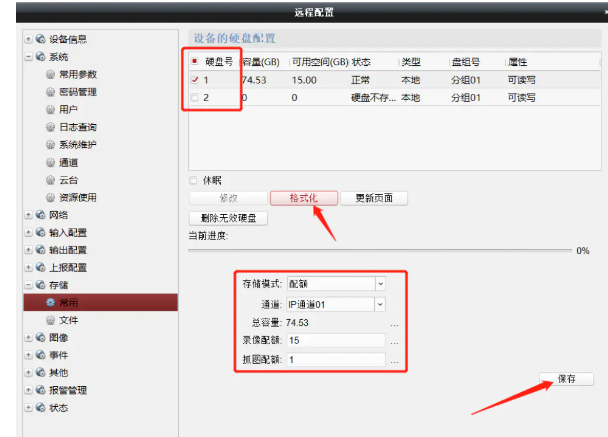Click the gear icon beside 云台
Viewport: 608px width, 437px height.
[x=51, y=180]
